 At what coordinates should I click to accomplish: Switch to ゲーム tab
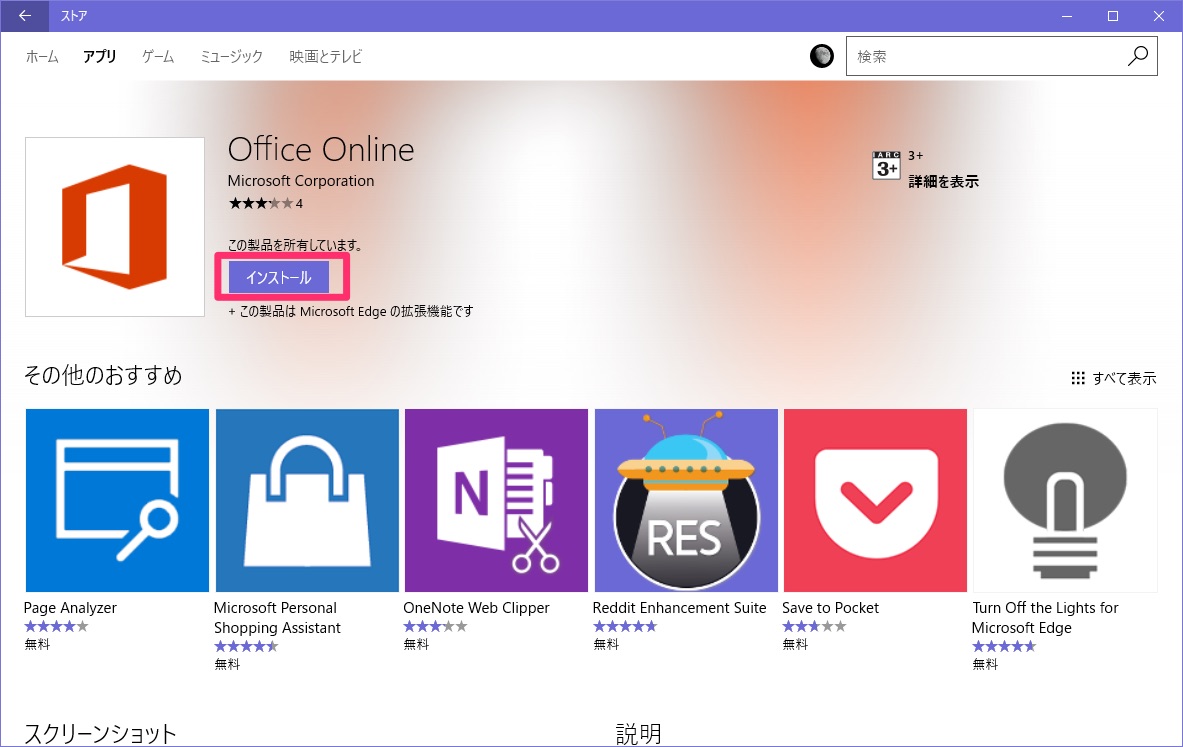[158, 57]
